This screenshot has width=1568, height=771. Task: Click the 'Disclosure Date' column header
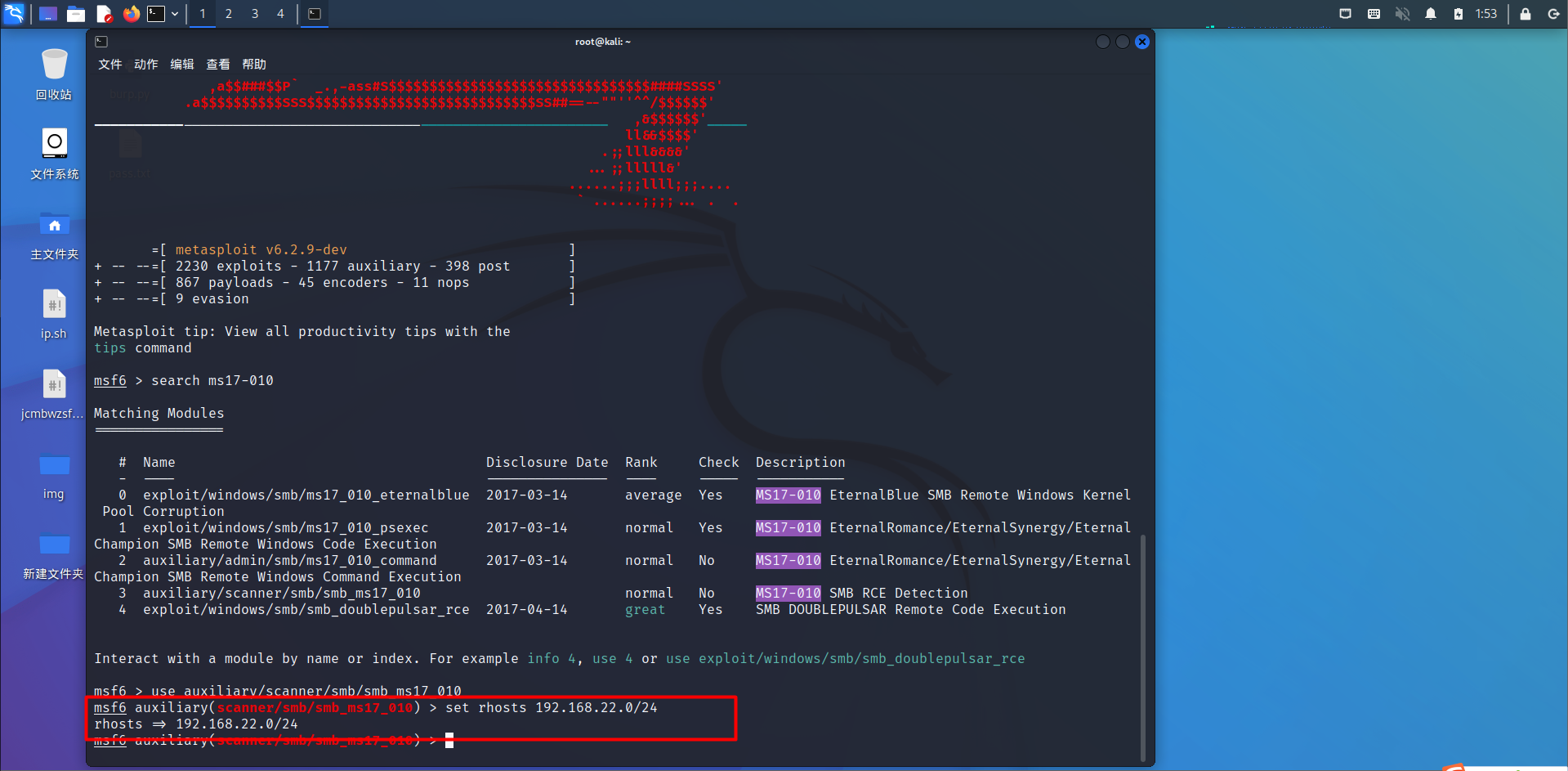pos(547,463)
